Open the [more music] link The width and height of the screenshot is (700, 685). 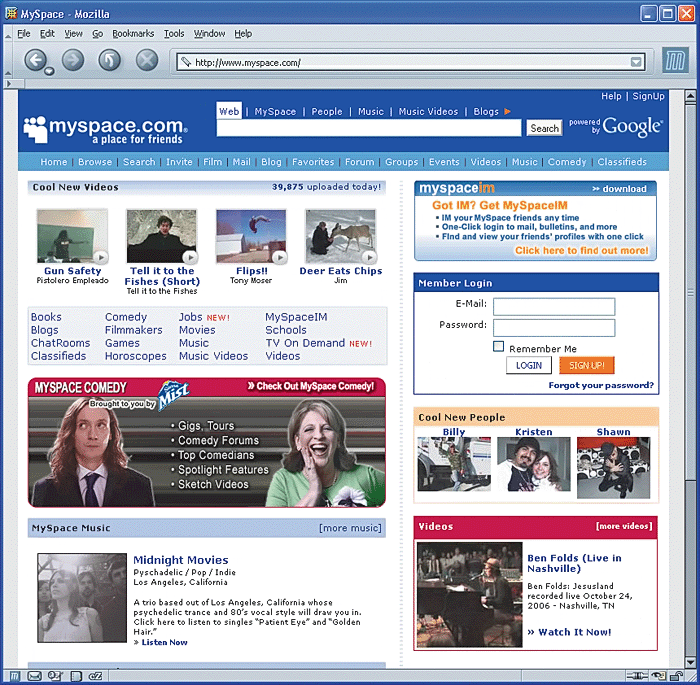point(350,528)
